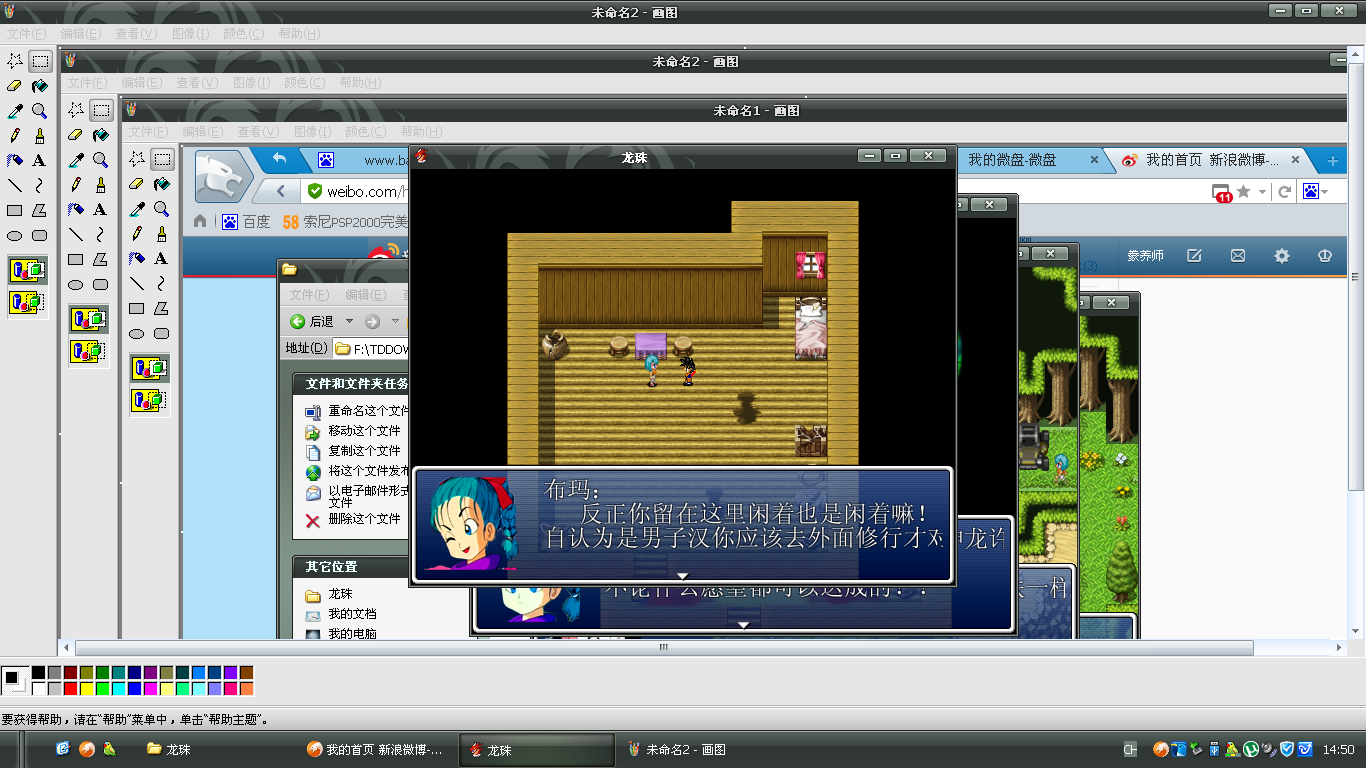Click the CH language indicator in taskbar
Viewport: 1366px width, 768px height.
click(1130, 749)
